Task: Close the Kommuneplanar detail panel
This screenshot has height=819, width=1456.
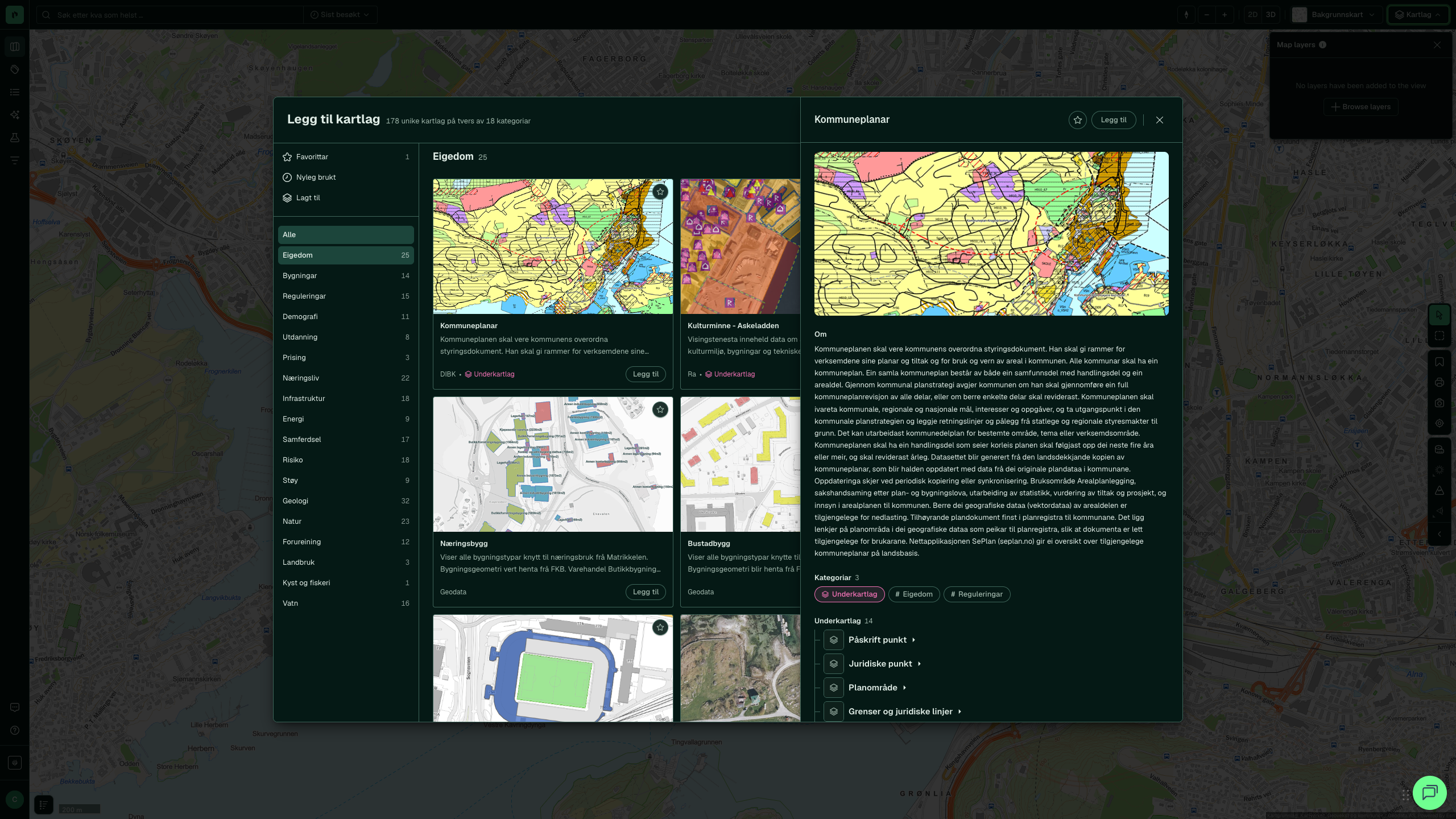Action: click(1160, 120)
